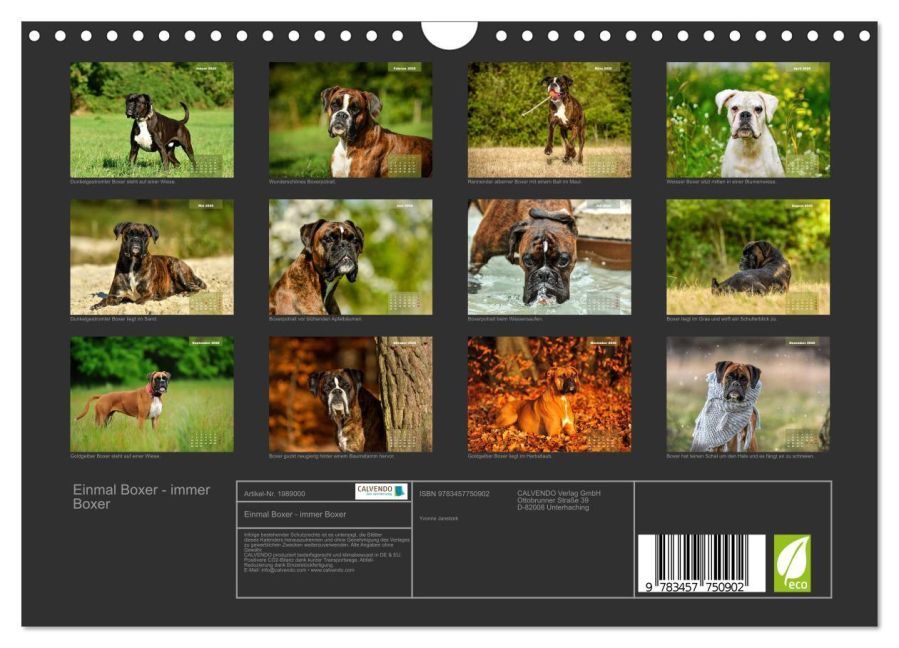Click 'ISBN 9783457750902' text
Image resolution: width=899 pixels, height=648 pixels.
coord(454,494)
